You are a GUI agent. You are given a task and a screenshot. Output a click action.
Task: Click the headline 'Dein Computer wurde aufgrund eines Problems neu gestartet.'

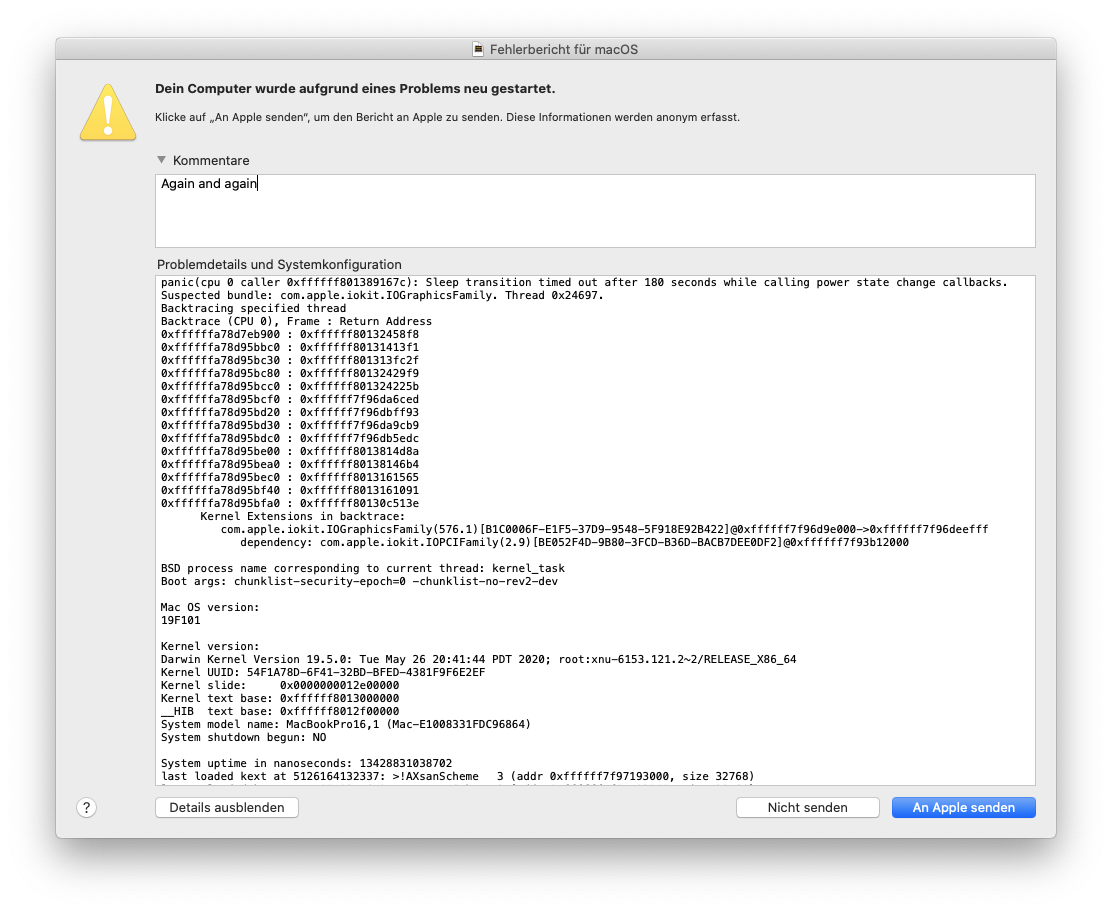point(355,89)
